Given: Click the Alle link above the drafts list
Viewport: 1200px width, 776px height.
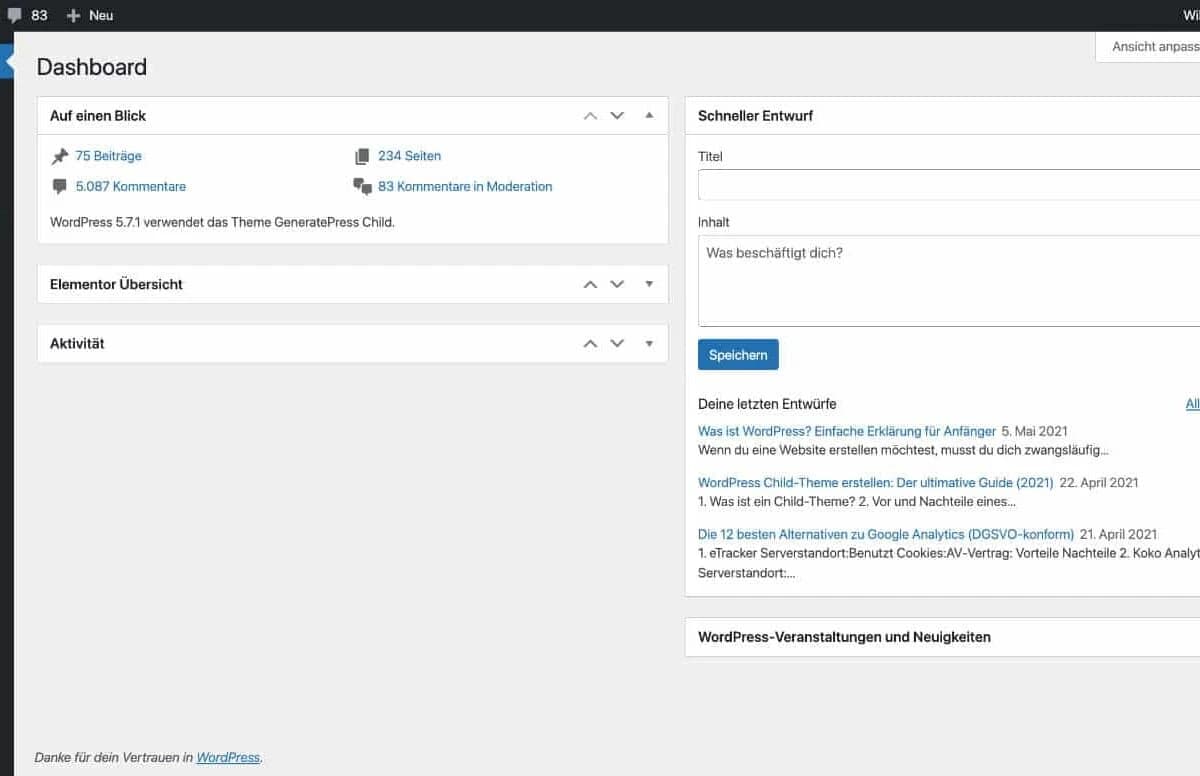Looking at the screenshot, I should click(1192, 403).
